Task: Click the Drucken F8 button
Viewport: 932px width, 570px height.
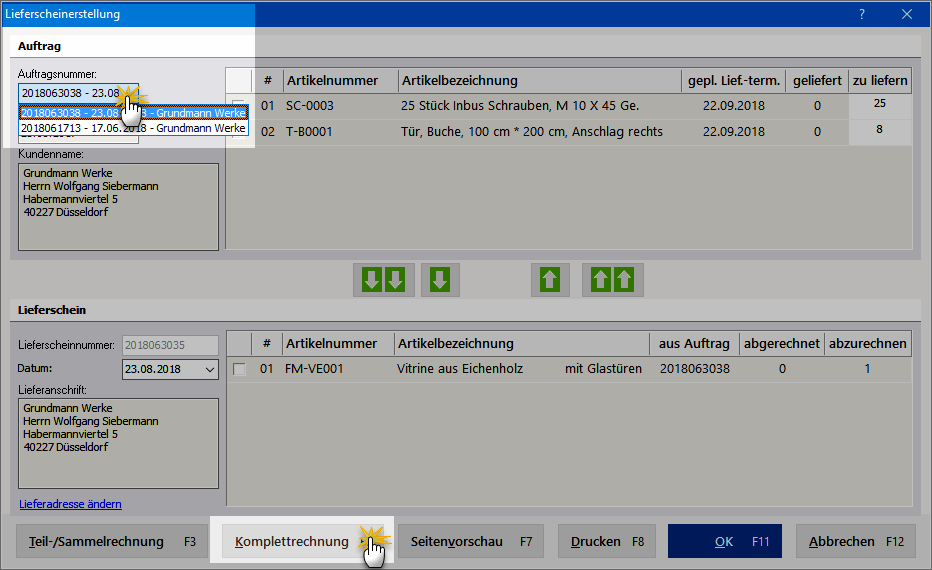Action: coord(607,541)
